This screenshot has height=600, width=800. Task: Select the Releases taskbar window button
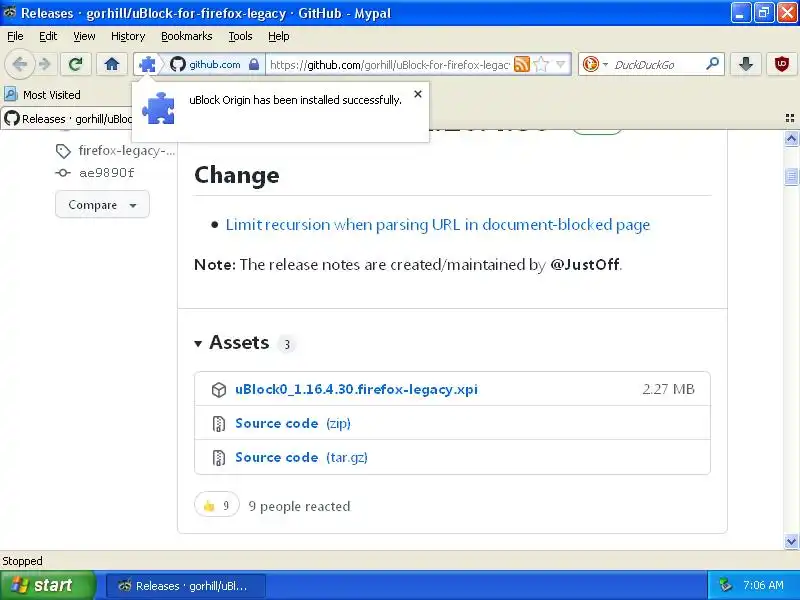(x=186, y=586)
